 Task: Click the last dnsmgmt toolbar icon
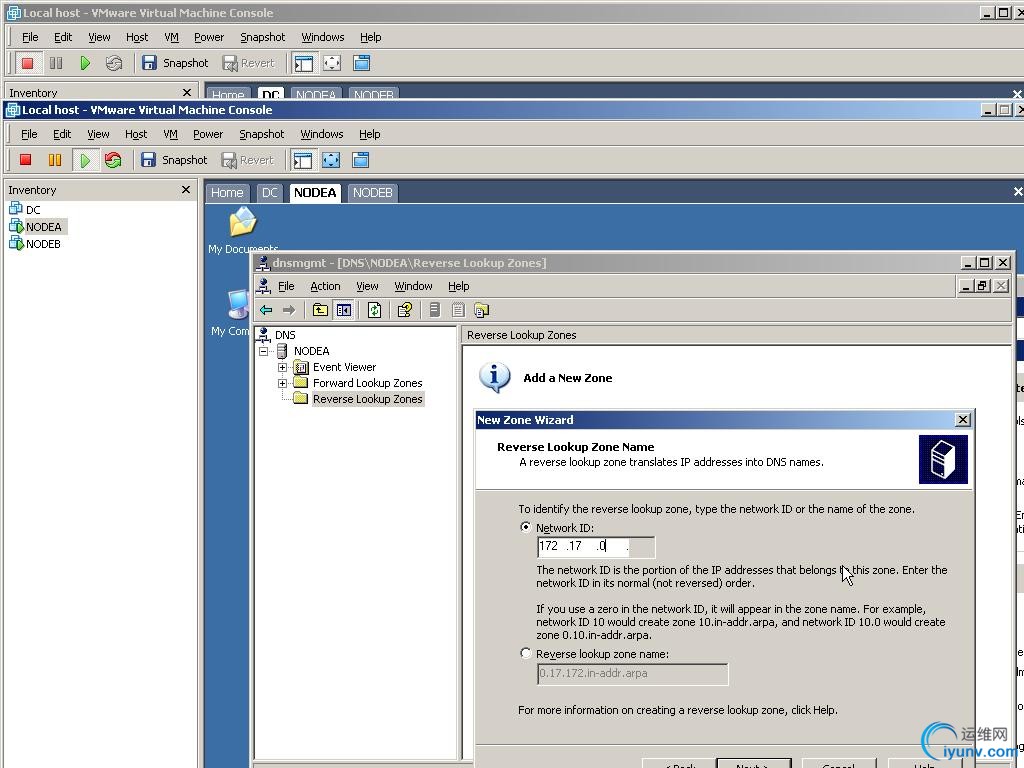482,310
